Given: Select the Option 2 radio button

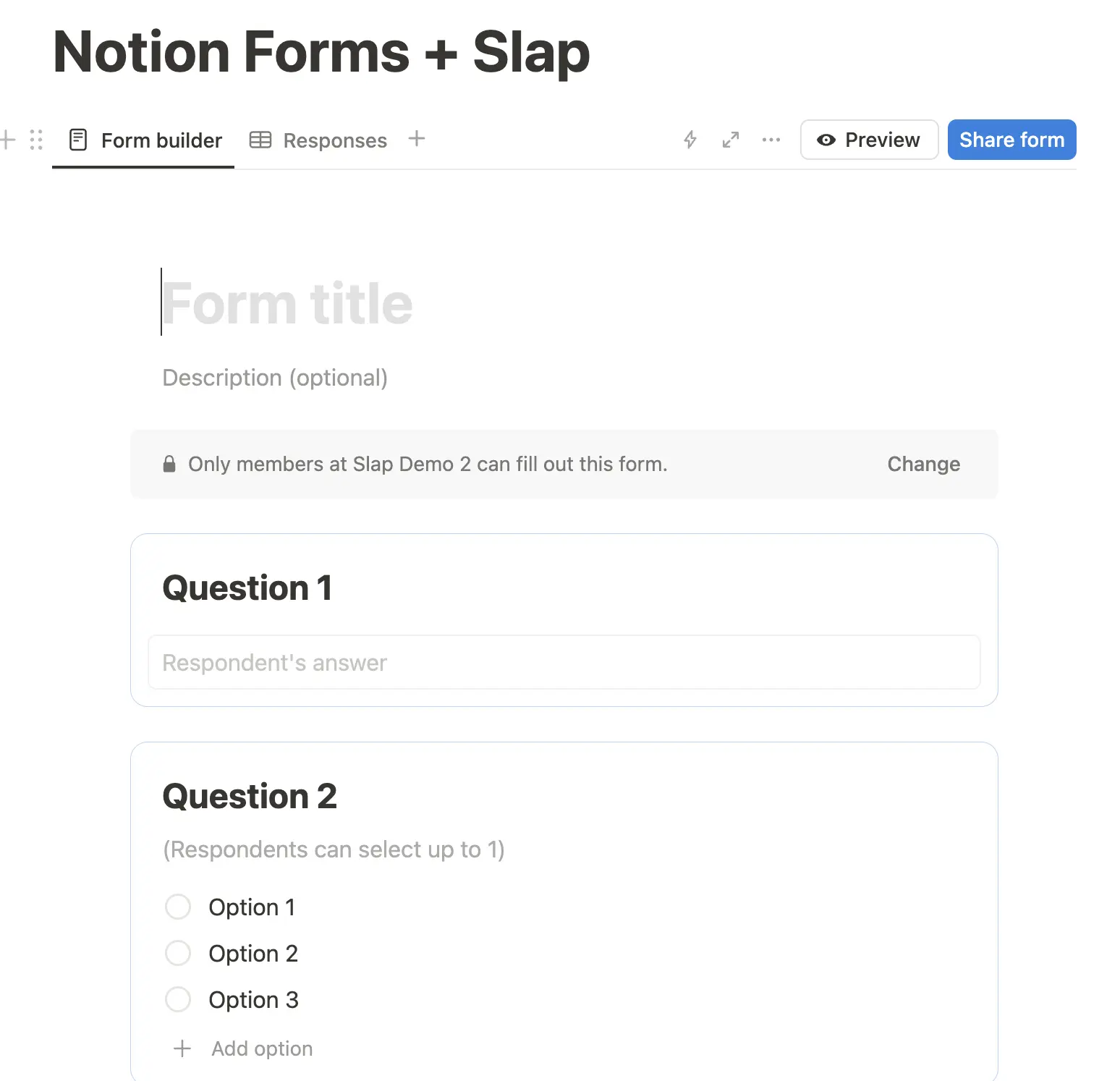Looking at the screenshot, I should (178, 953).
